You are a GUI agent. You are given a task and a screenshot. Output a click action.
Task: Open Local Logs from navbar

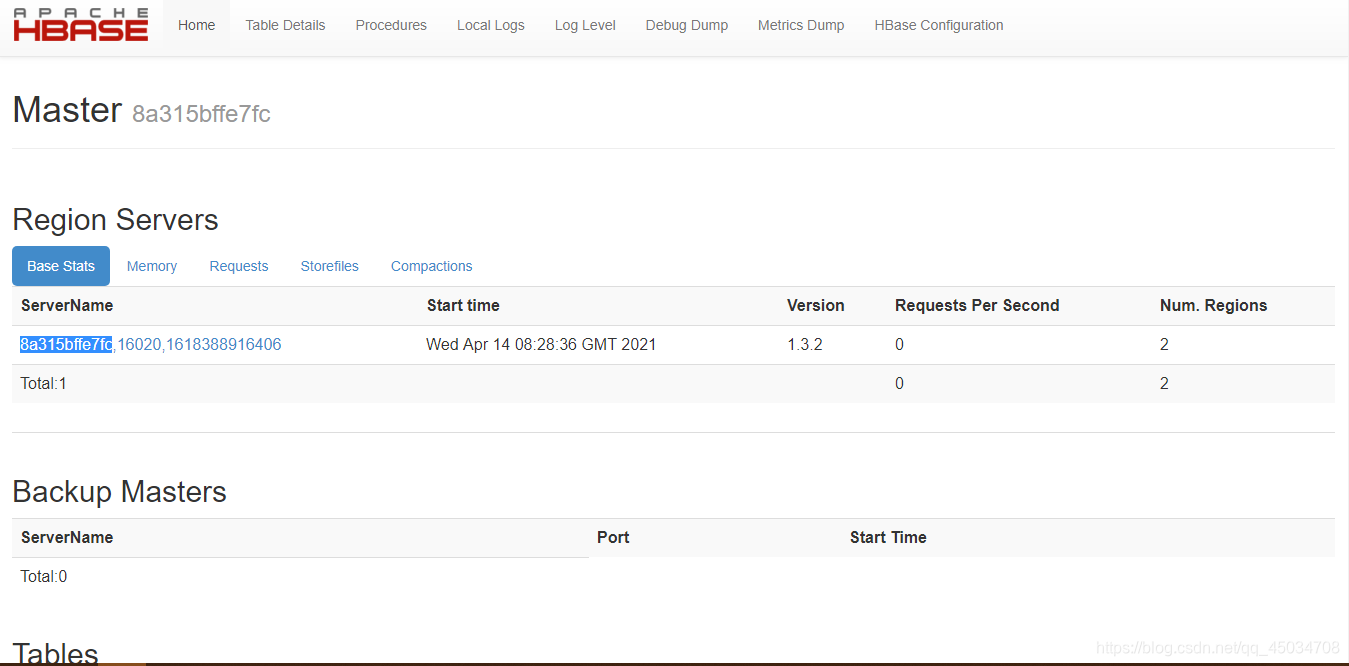[490, 25]
